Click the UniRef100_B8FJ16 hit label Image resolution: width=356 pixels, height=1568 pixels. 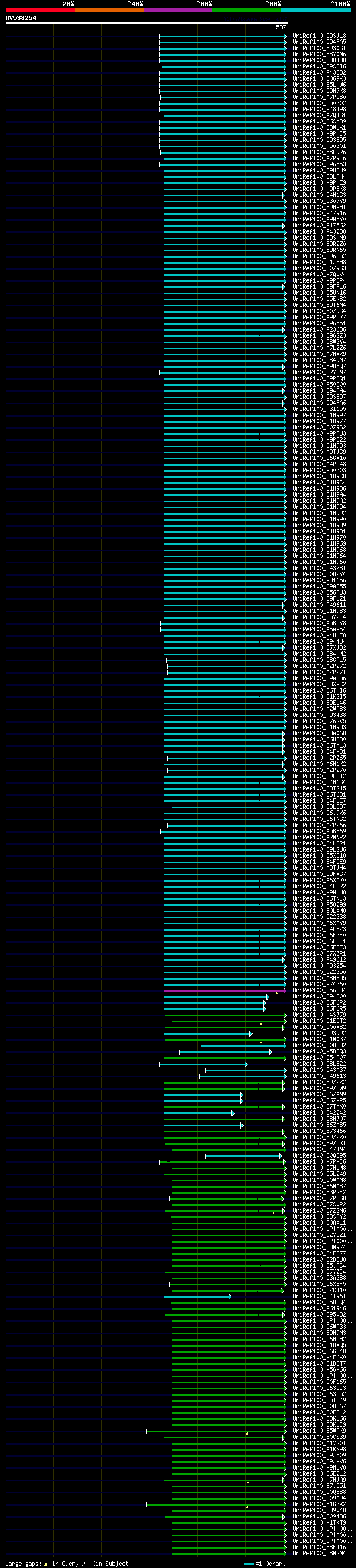tap(319, 1547)
